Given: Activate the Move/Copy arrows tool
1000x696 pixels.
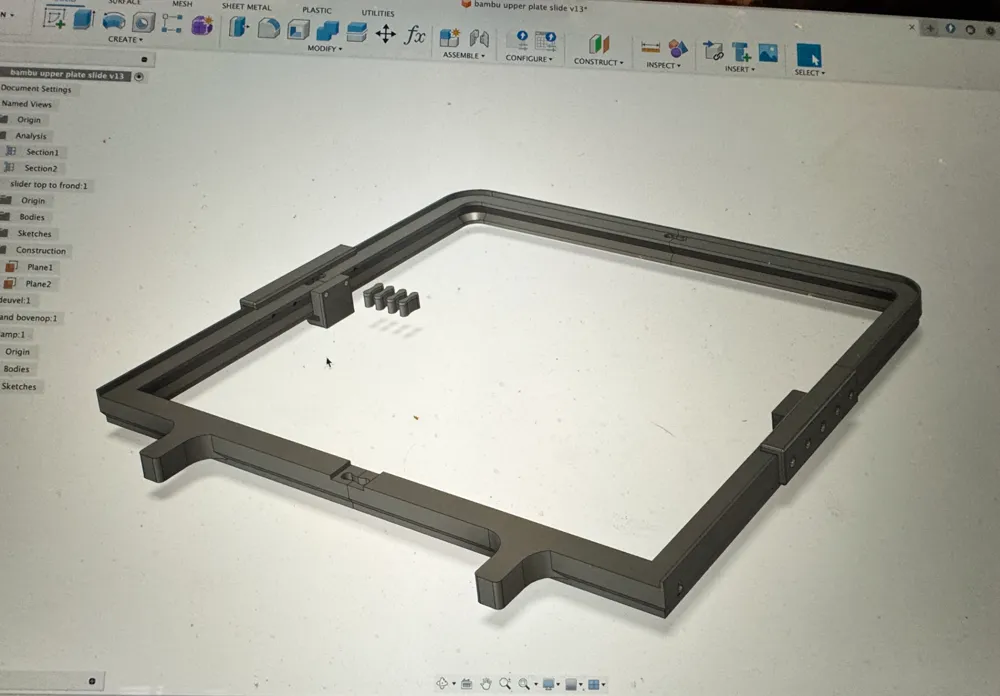Looking at the screenshot, I should (x=385, y=34).
